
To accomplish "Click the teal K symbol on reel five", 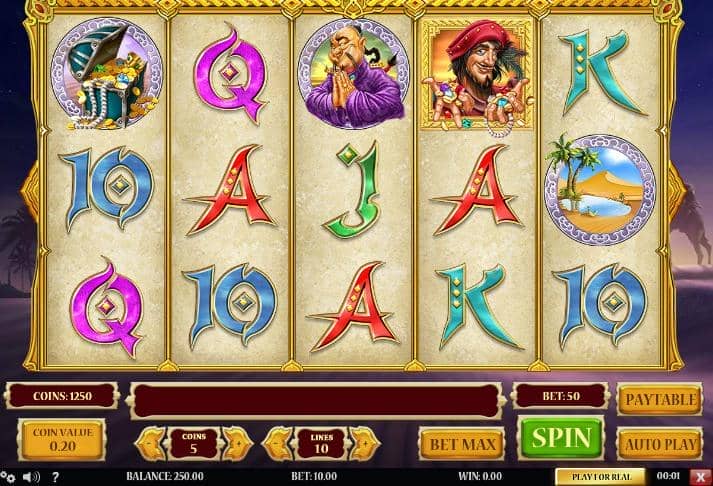I will click(599, 73).
